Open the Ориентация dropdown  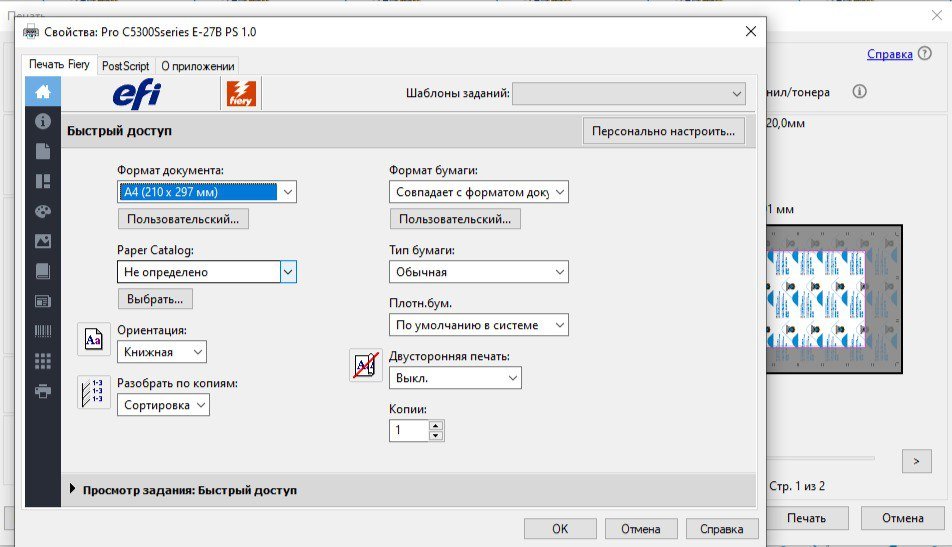point(162,352)
